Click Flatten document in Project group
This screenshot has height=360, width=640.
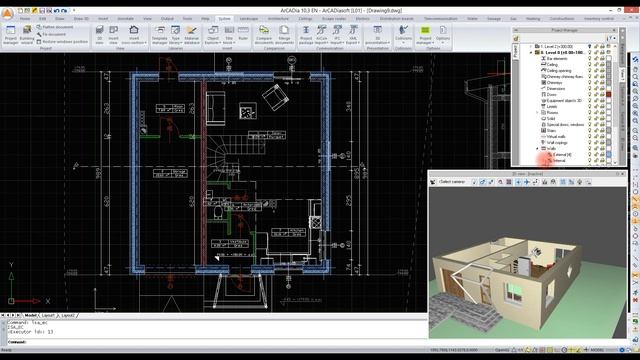click(55, 27)
